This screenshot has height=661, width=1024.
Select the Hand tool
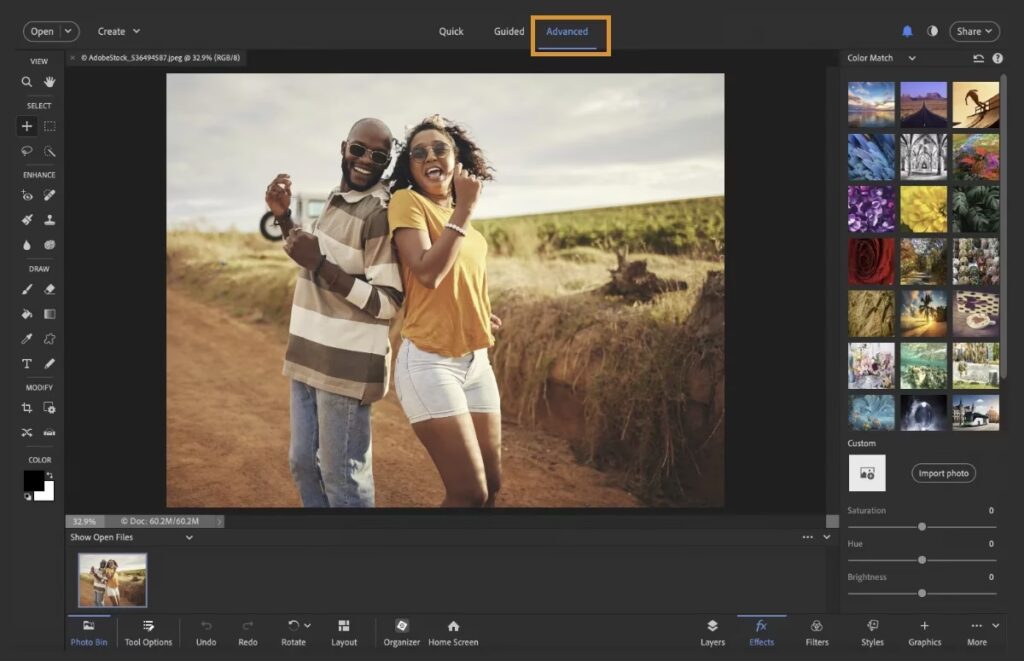point(49,82)
